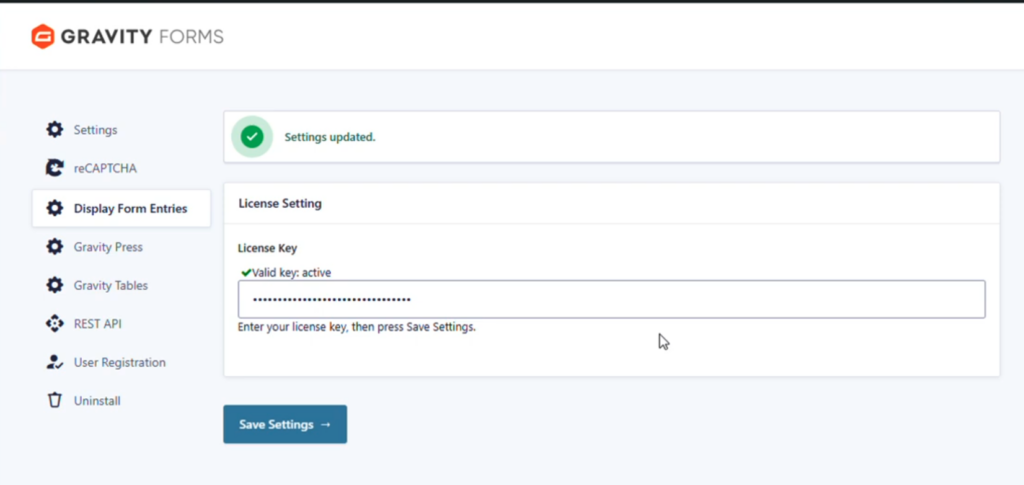Screen dimensions: 1024x485
Task: Navigate to the User Registration settings
Action: pyautogui.click(x=119, y=362)
